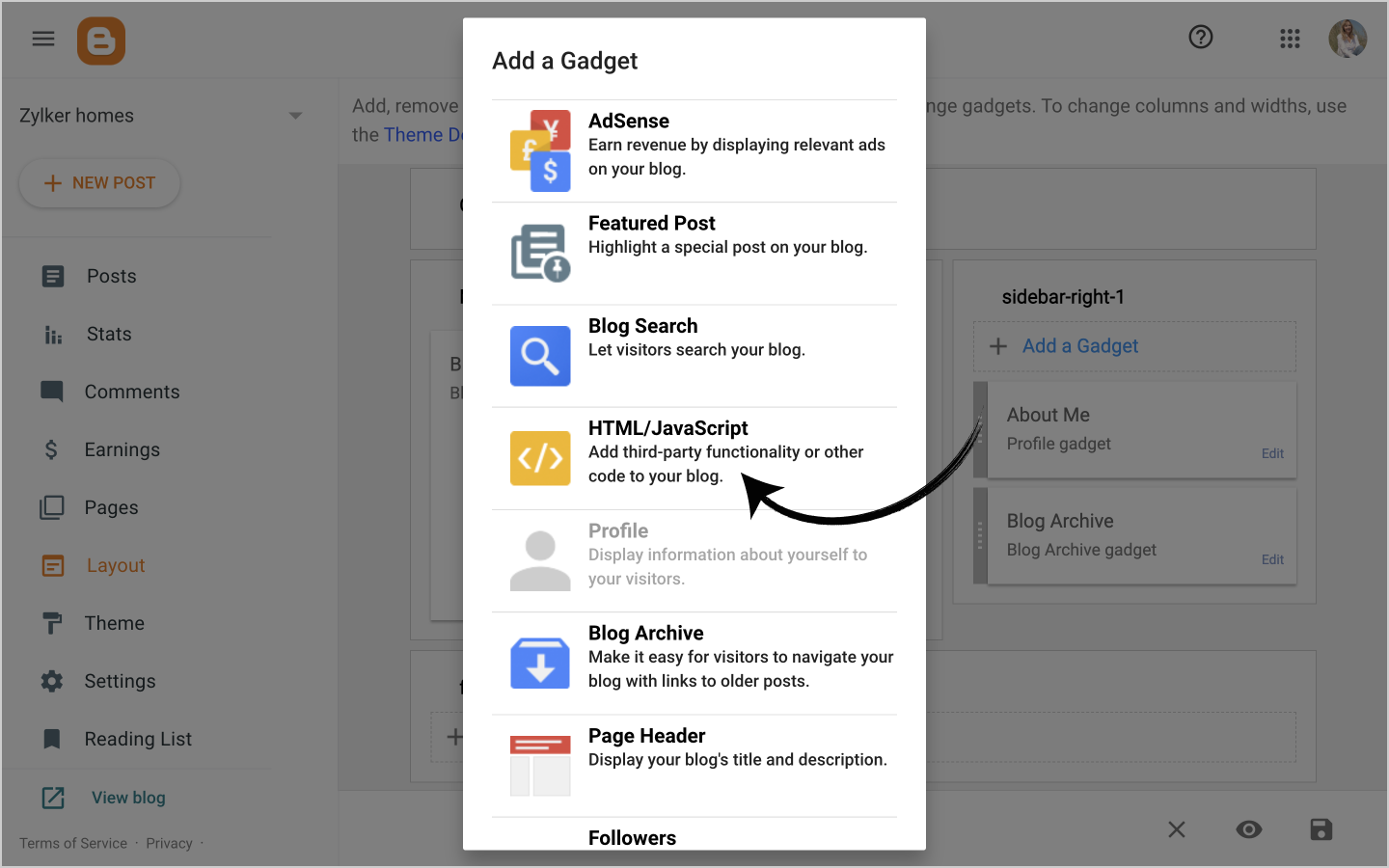1389x868 pixels.
Task: Open Stats in the sidebar
Action: [x=109, y=334]
